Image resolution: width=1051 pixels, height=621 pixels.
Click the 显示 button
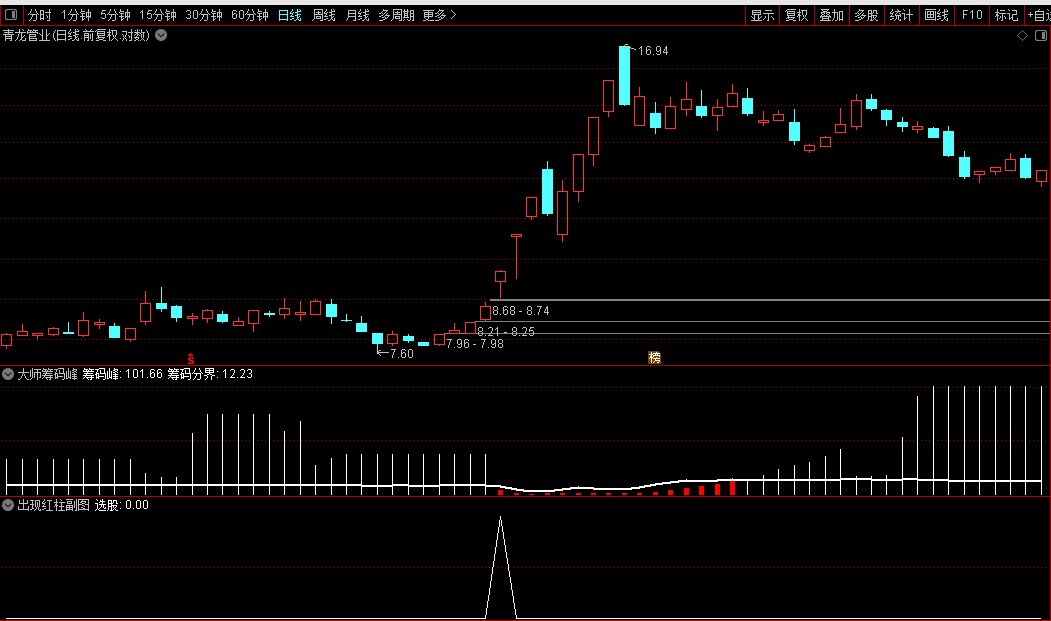click(x=762, y=15)
